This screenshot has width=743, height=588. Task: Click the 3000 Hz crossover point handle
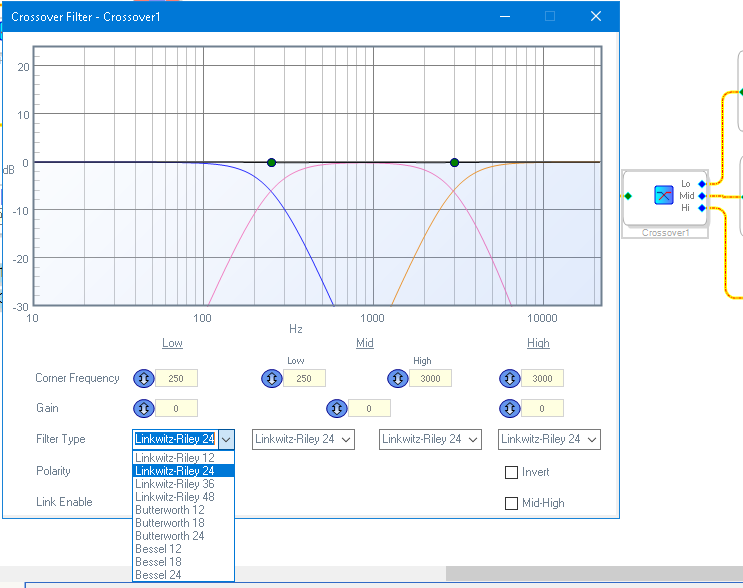[454, 163]
